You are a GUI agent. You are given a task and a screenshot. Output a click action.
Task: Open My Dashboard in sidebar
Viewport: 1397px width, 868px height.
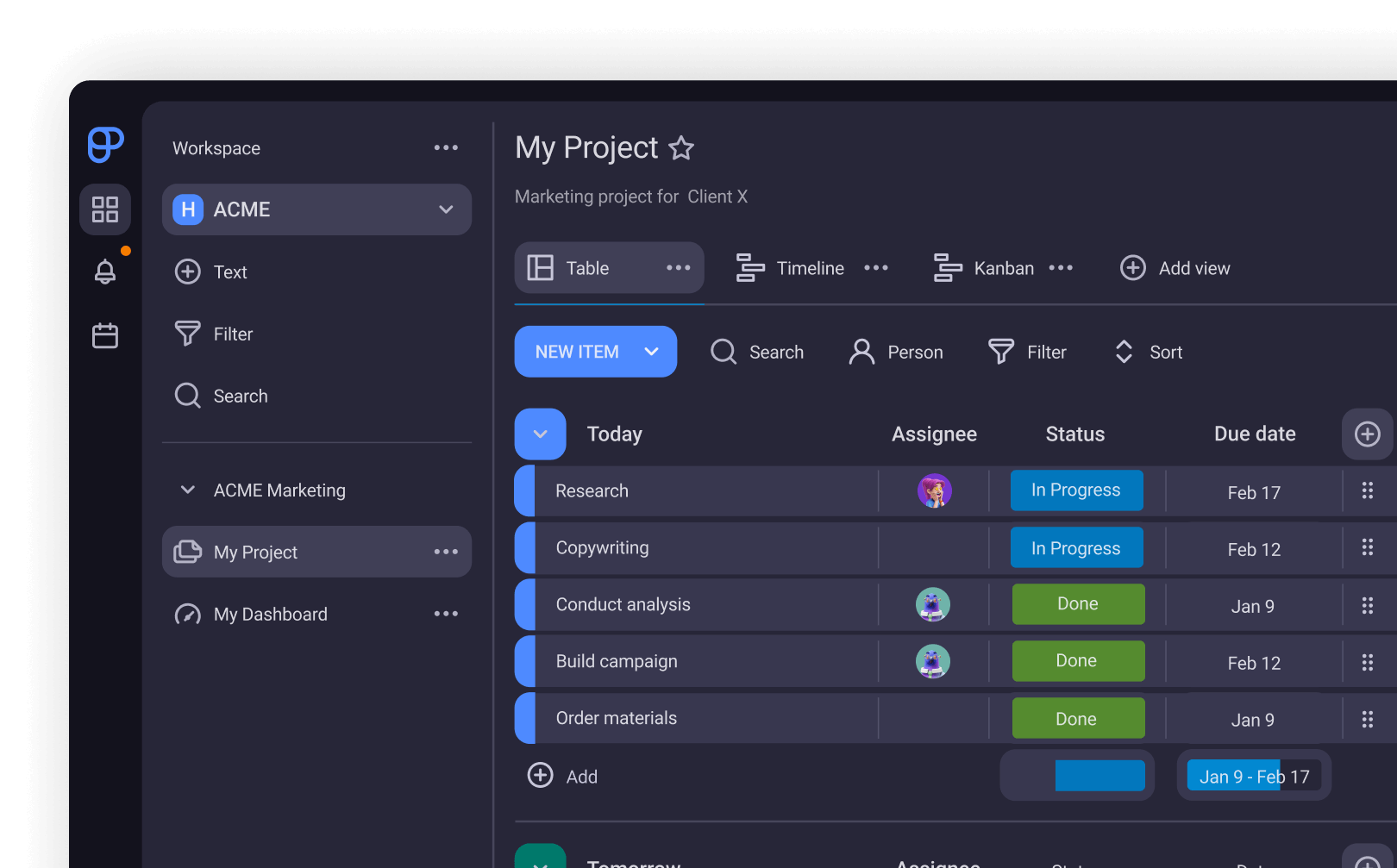(270, 615)
